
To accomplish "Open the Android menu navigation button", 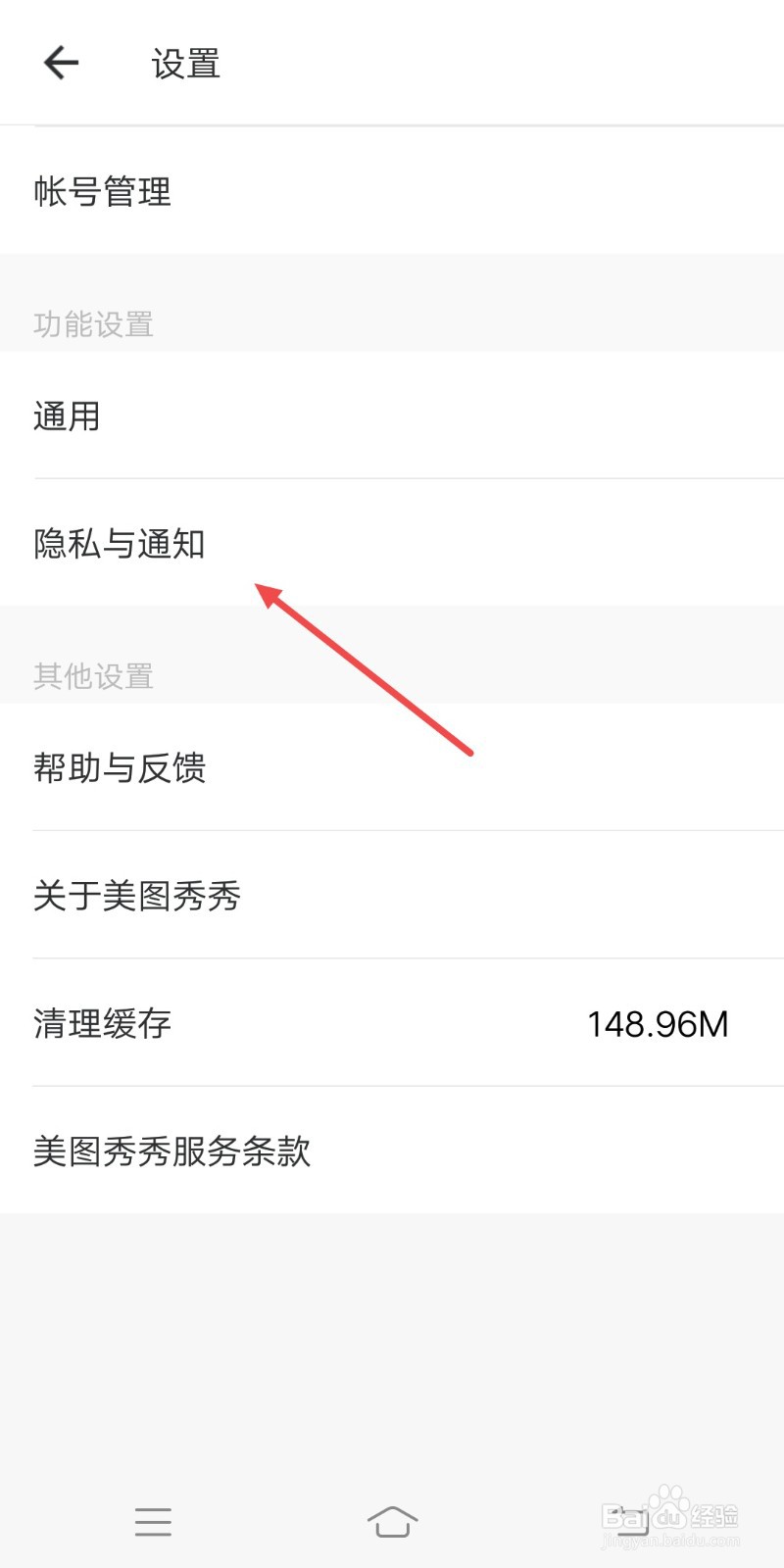I will tap(153, 1522).
